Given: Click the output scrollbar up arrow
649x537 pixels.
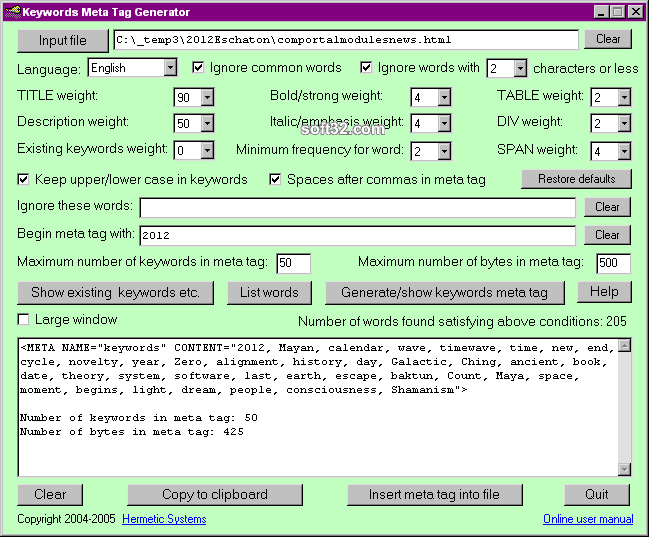Looking at the screenshot, I should pyautogui.click(x=624, y=345).
